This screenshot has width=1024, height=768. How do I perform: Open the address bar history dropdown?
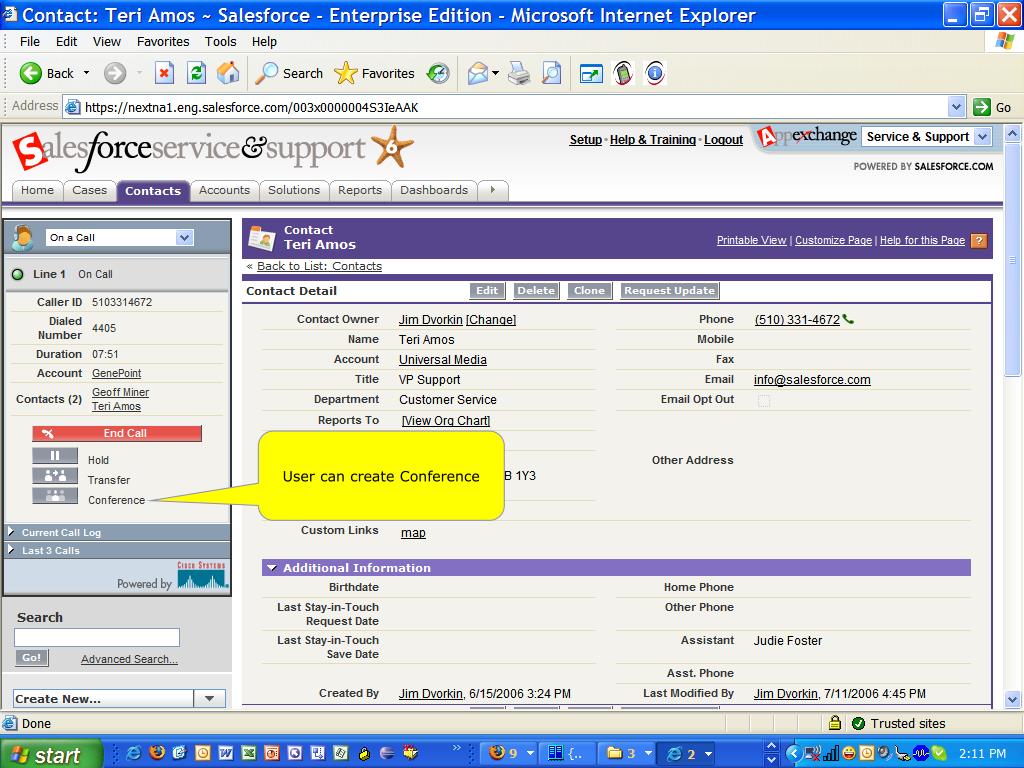tap(955, 106)
